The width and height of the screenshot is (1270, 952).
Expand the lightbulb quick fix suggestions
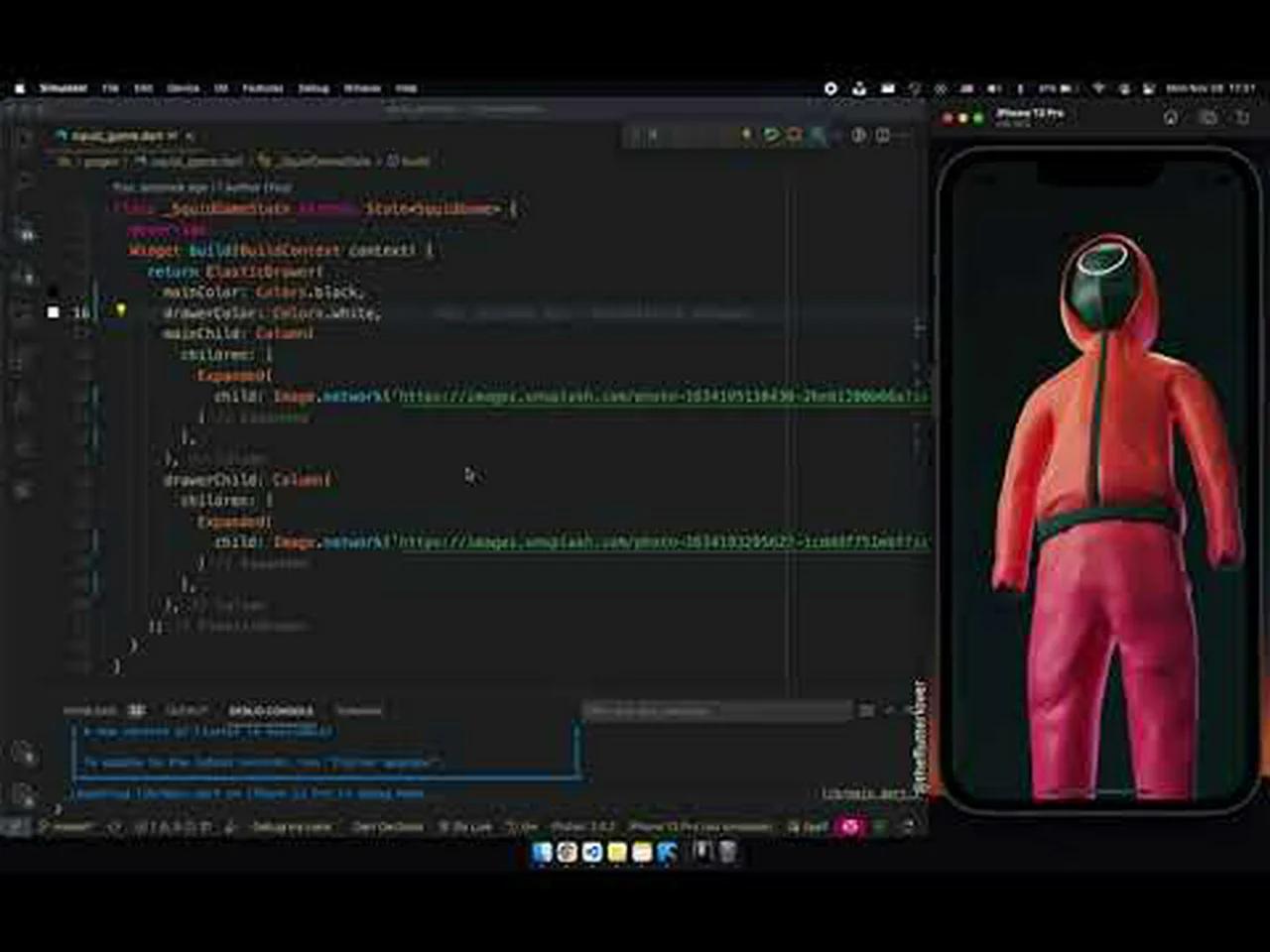coord(121,309)
